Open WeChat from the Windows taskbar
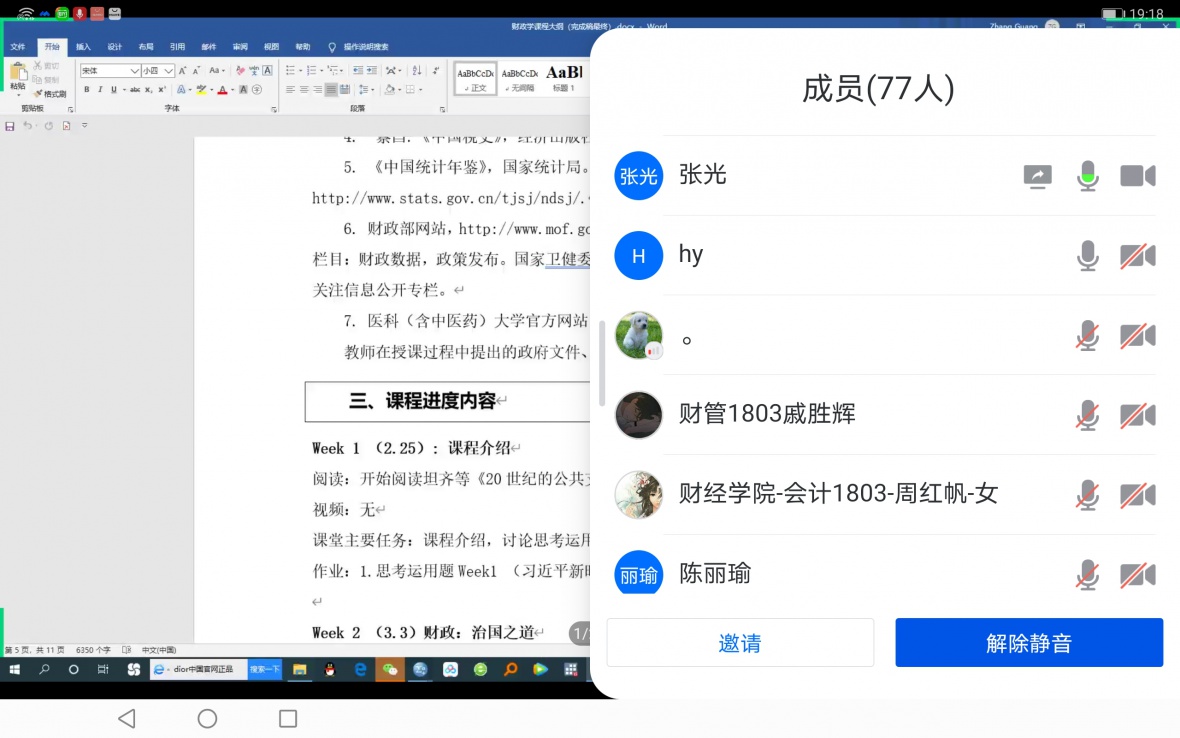The width and height of the screenshot is (1180, 738). coord(390,670)
